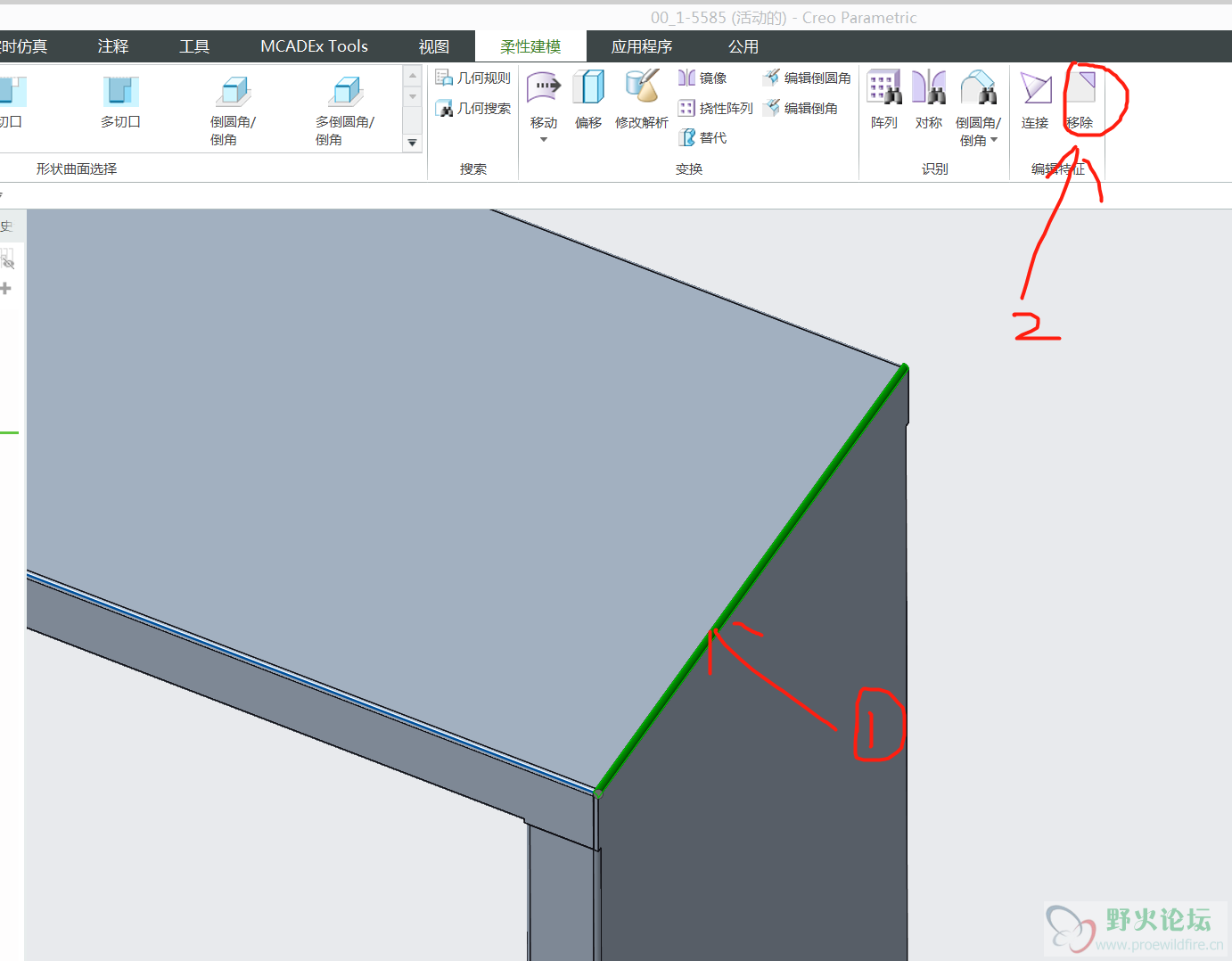Image resolution: width=1232 pixels, height=961 pixels.
Task: Open 编辑倒圆角 edit round
Action: tap(807, 78)
